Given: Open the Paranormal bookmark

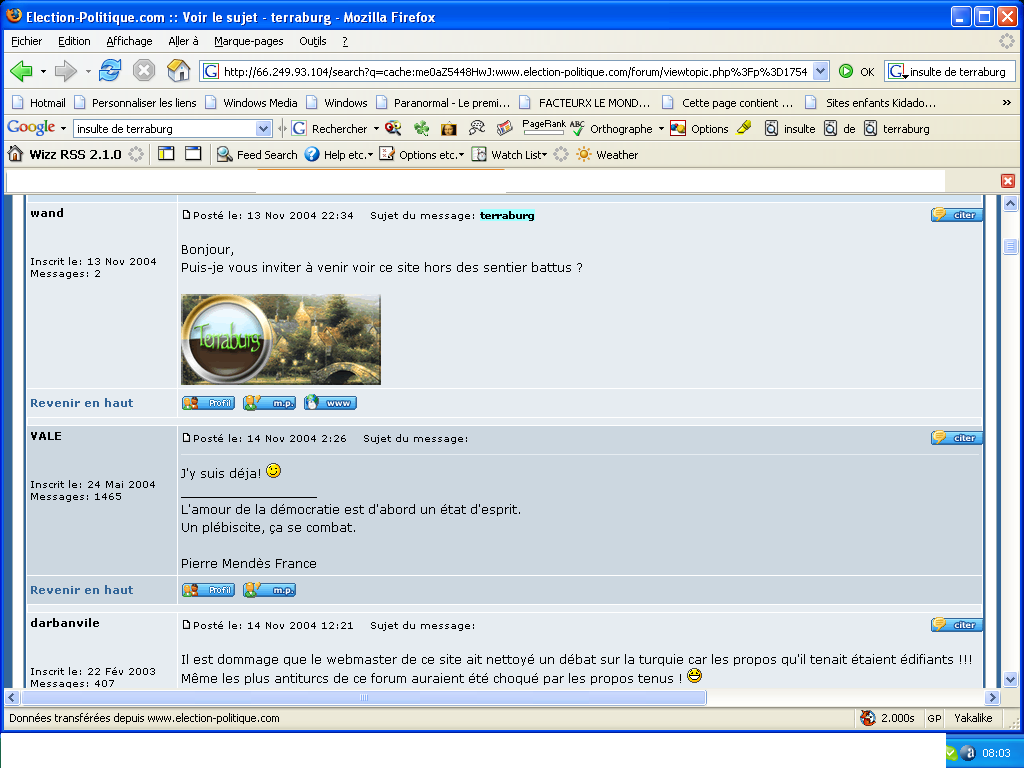Looking at the screenshot, I should coord(443,103).
